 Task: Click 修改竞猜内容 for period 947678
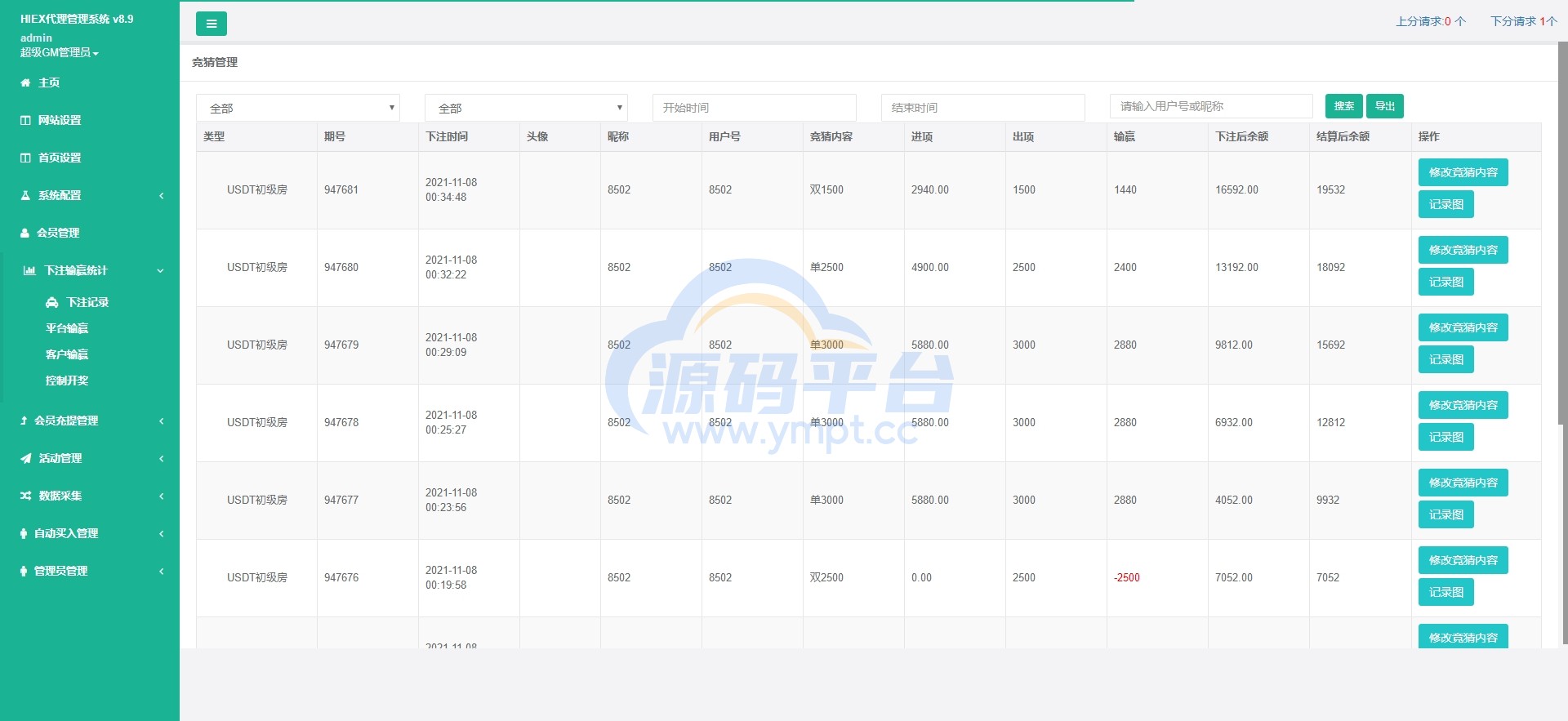pos(1463,405)
